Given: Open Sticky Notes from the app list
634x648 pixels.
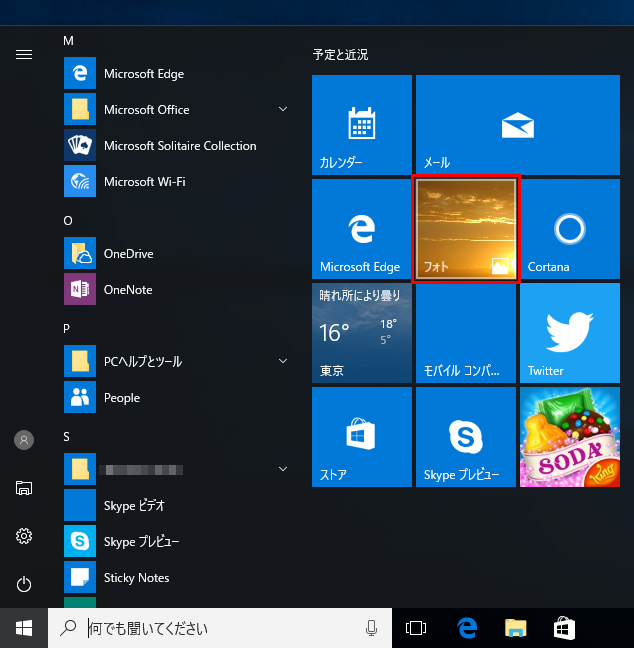Looking at the screenshot, I should pos(136,578).
